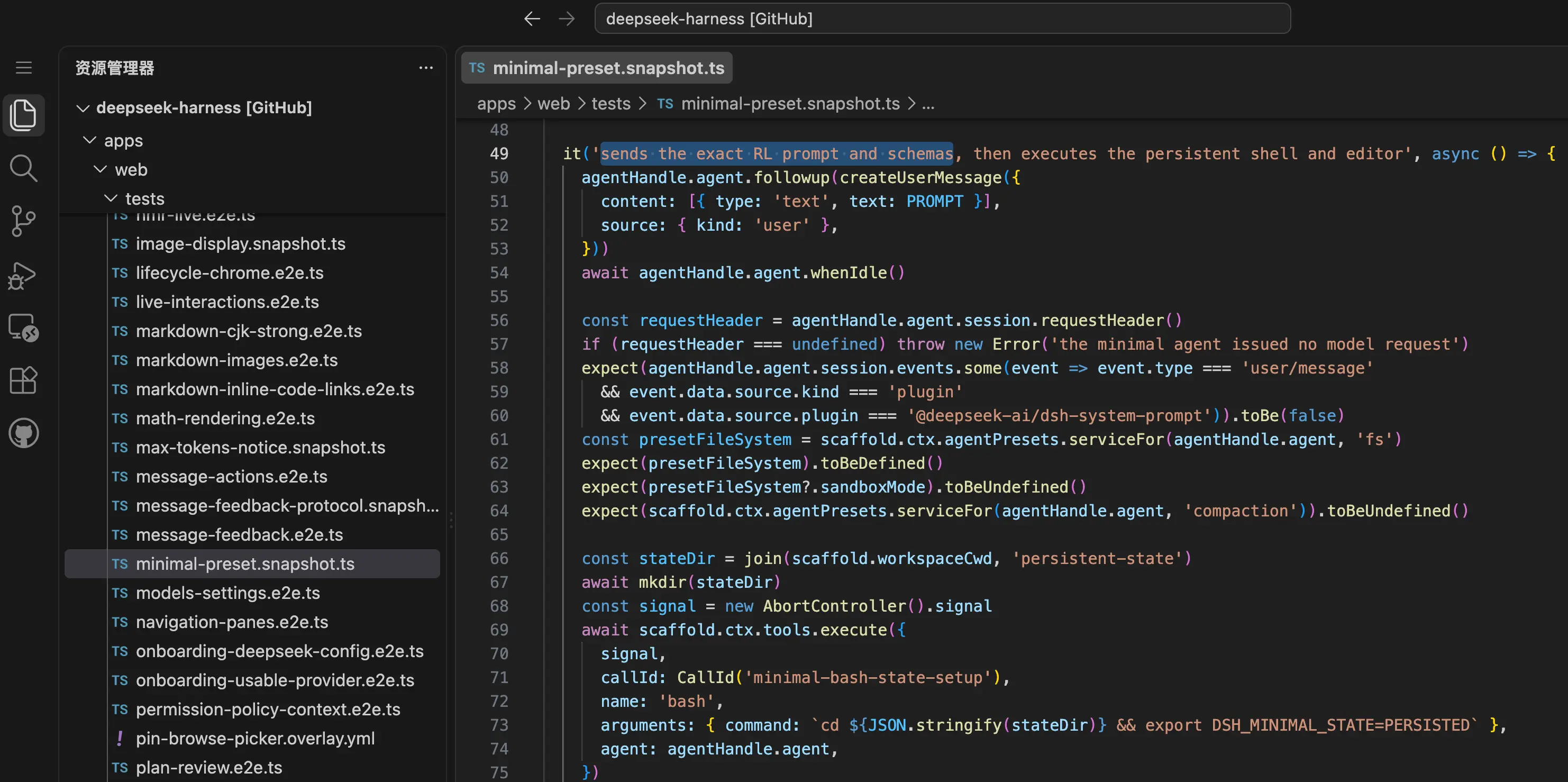The width and height of the screenshot is (1568, 782).
Task: Open the GitHub icon in activity bar
Action: 24,433
